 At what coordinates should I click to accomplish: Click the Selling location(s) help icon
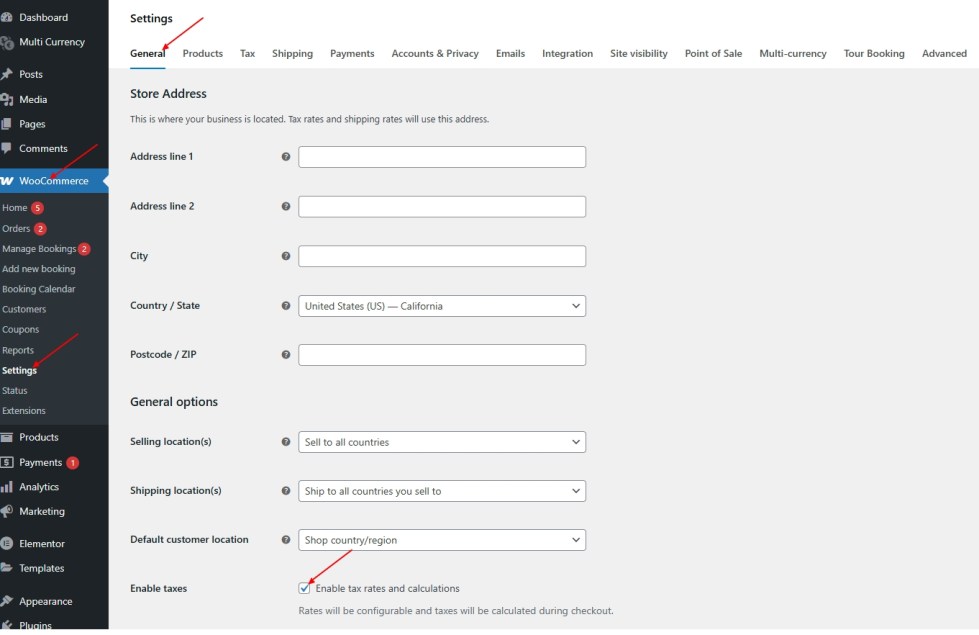tap(286, 442)
